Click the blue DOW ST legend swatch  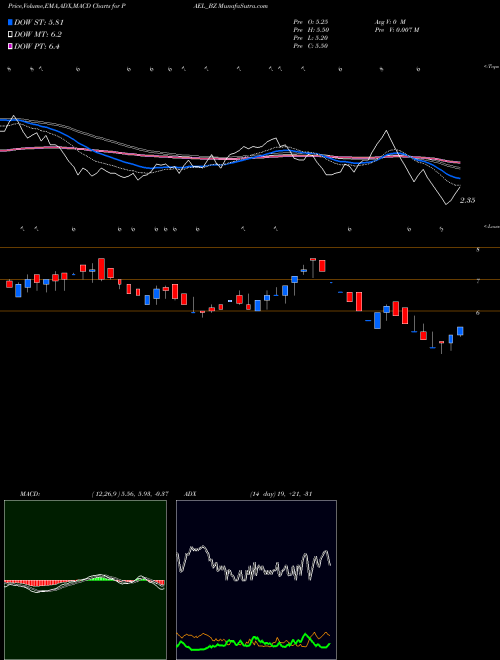pos(10,22)
